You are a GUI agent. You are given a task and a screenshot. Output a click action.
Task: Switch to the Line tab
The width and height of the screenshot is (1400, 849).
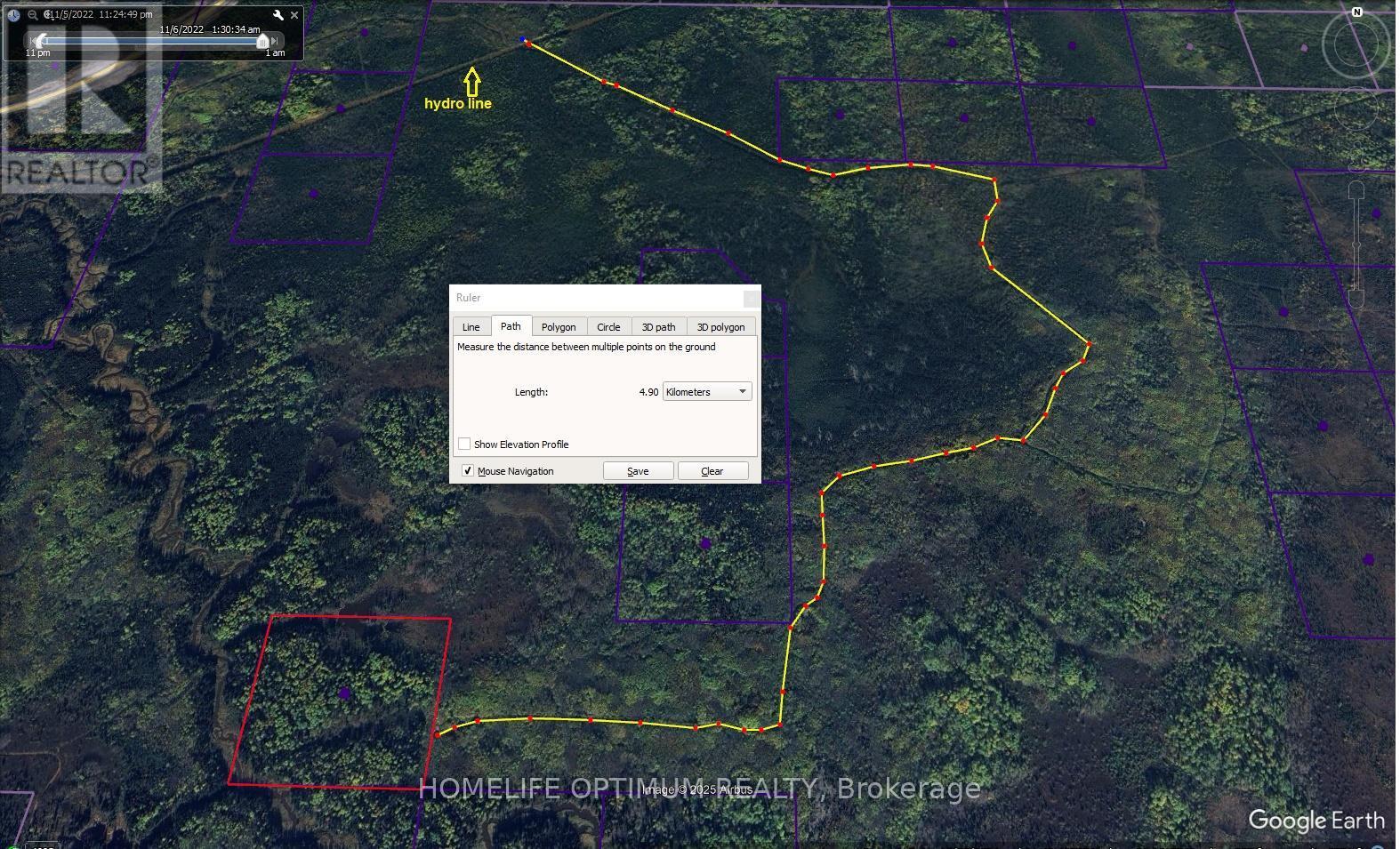471,327
